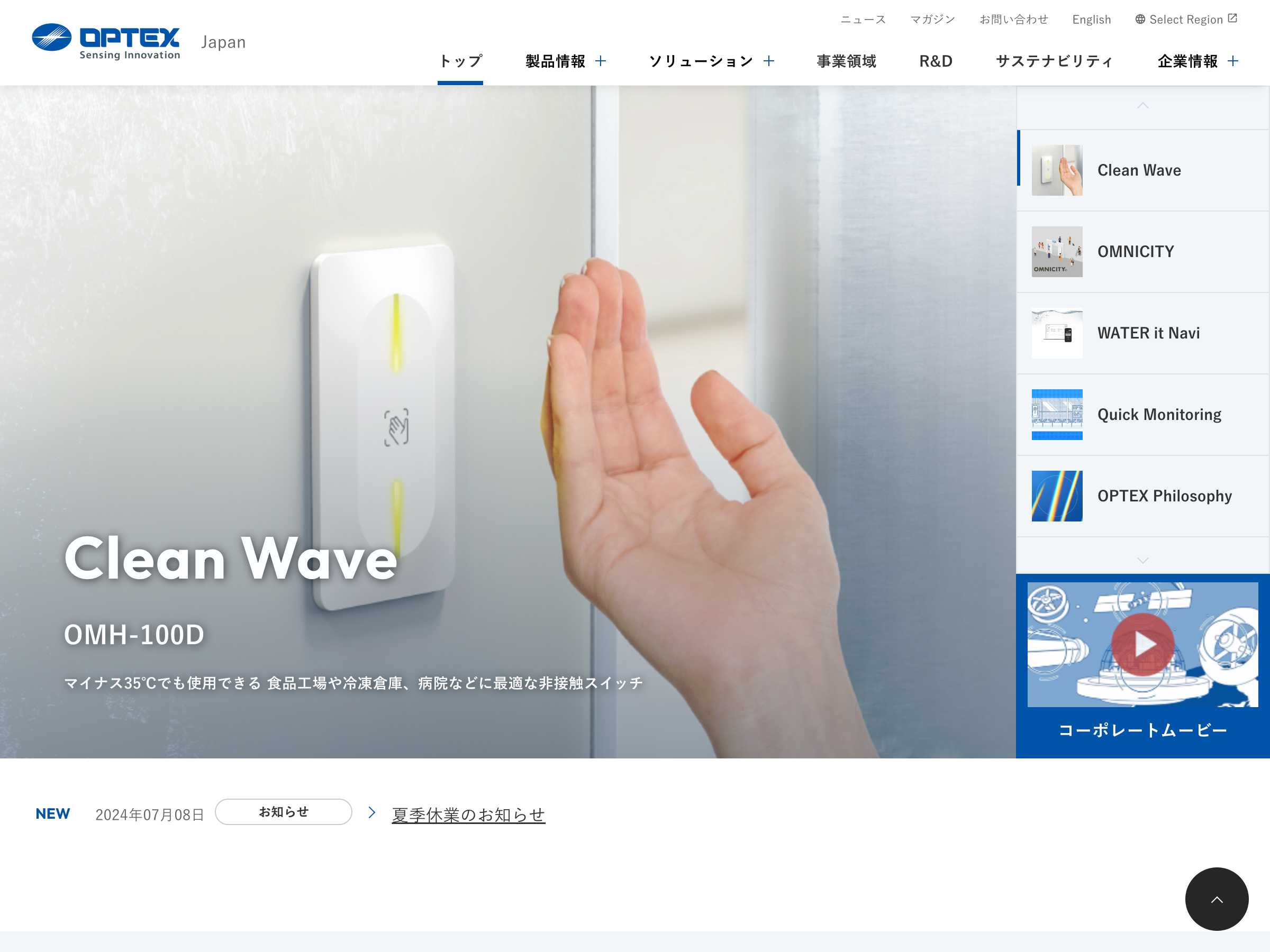This screenshot has height=952, width=1270.
Task: Click the Clean Wave hero title
Action: coord(231,559)
